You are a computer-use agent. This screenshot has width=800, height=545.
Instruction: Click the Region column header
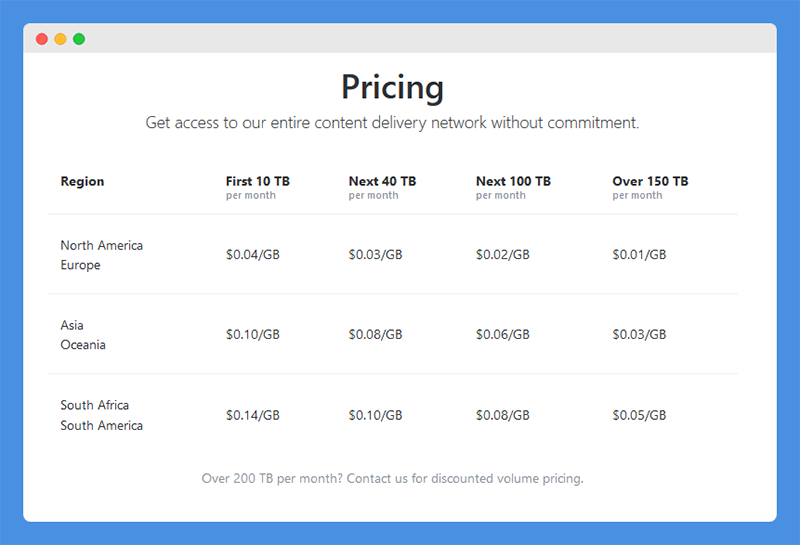pyautogui.click(x=82, y=181)
